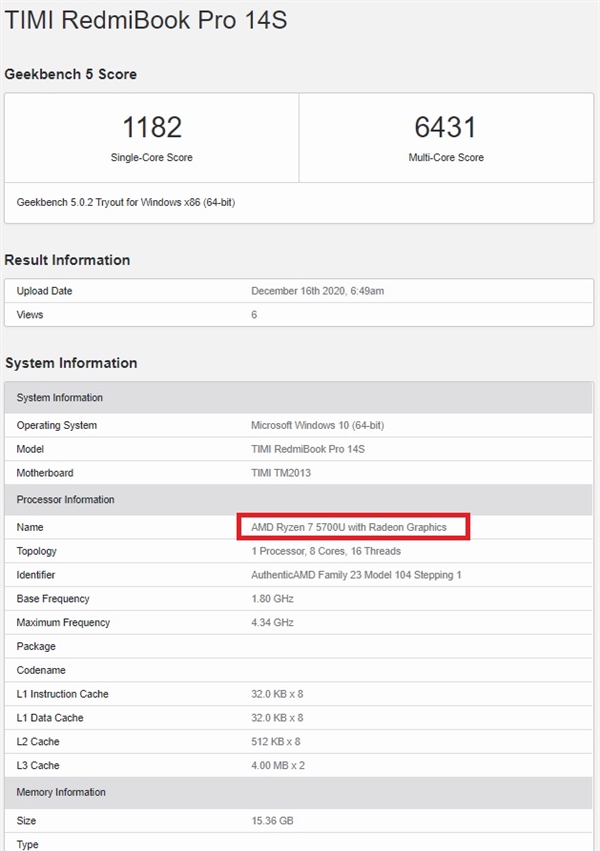Select the Geekbench 5 Score heading
The width and height of the screenshot is (600, 851).
click(x=71, y=74)
